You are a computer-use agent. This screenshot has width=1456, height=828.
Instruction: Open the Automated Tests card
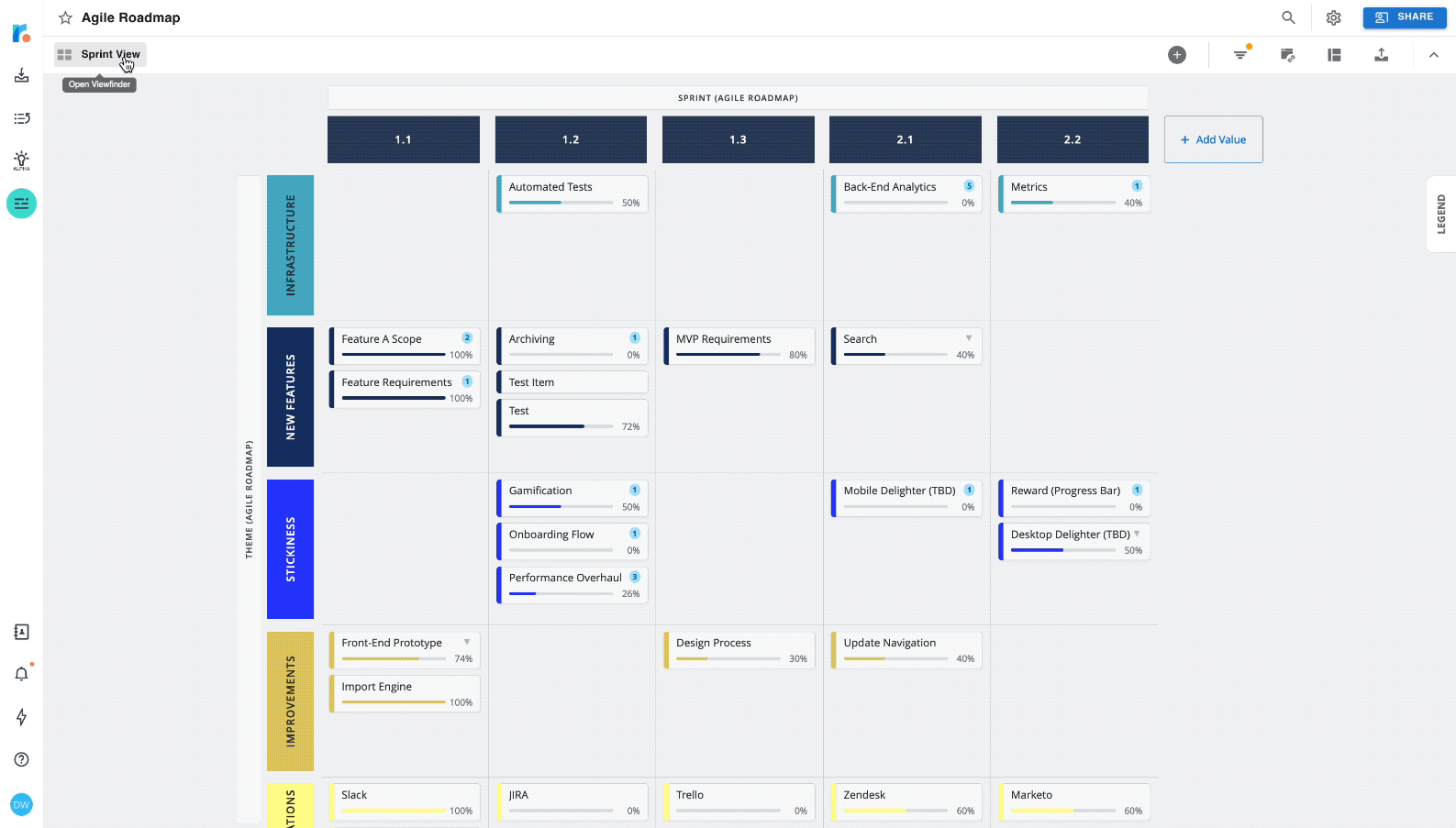[x=572, y=193]
